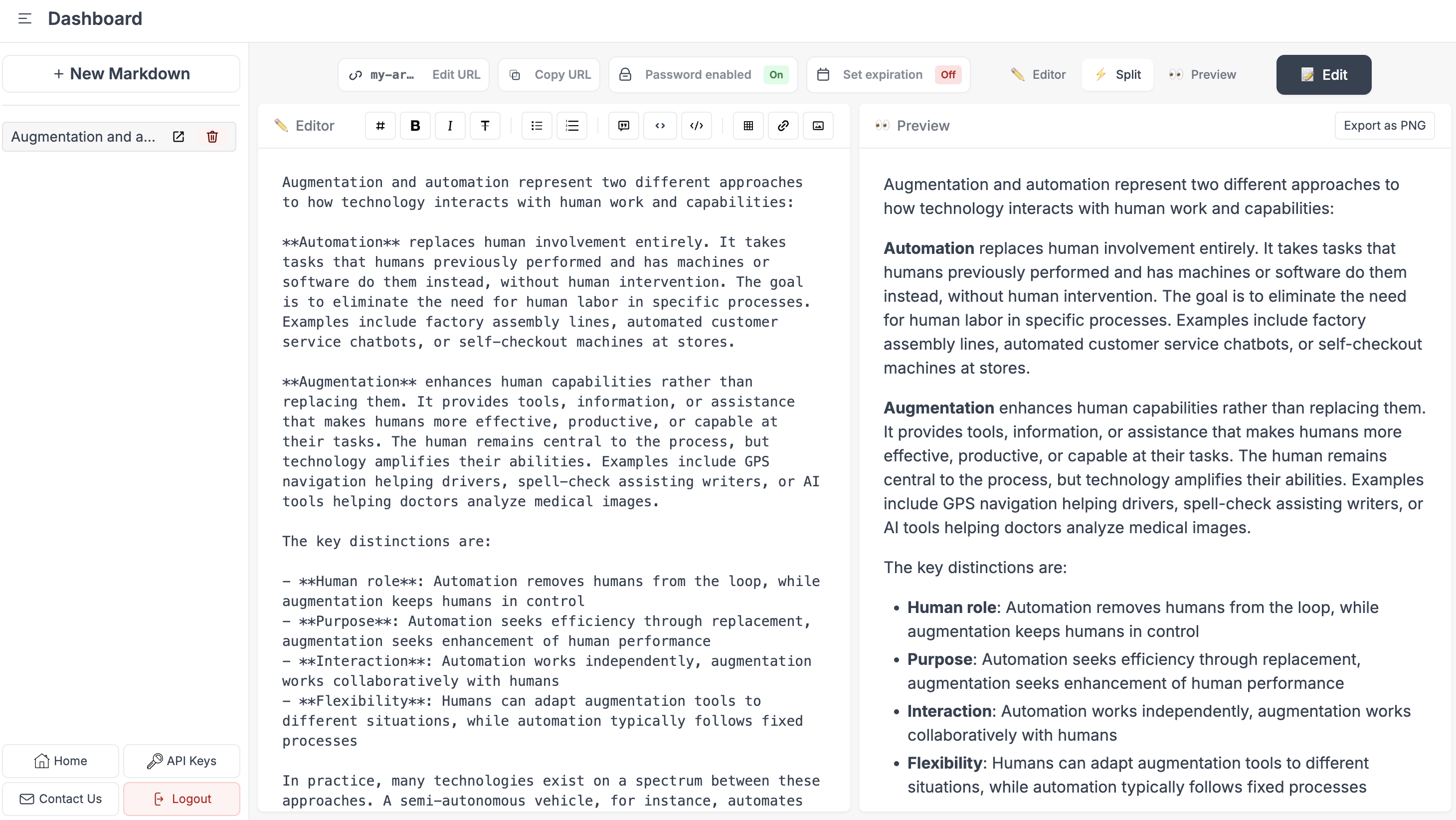Enable Set expiration
The height and width of the screenshot is (820, 1456).
point(948,75)
